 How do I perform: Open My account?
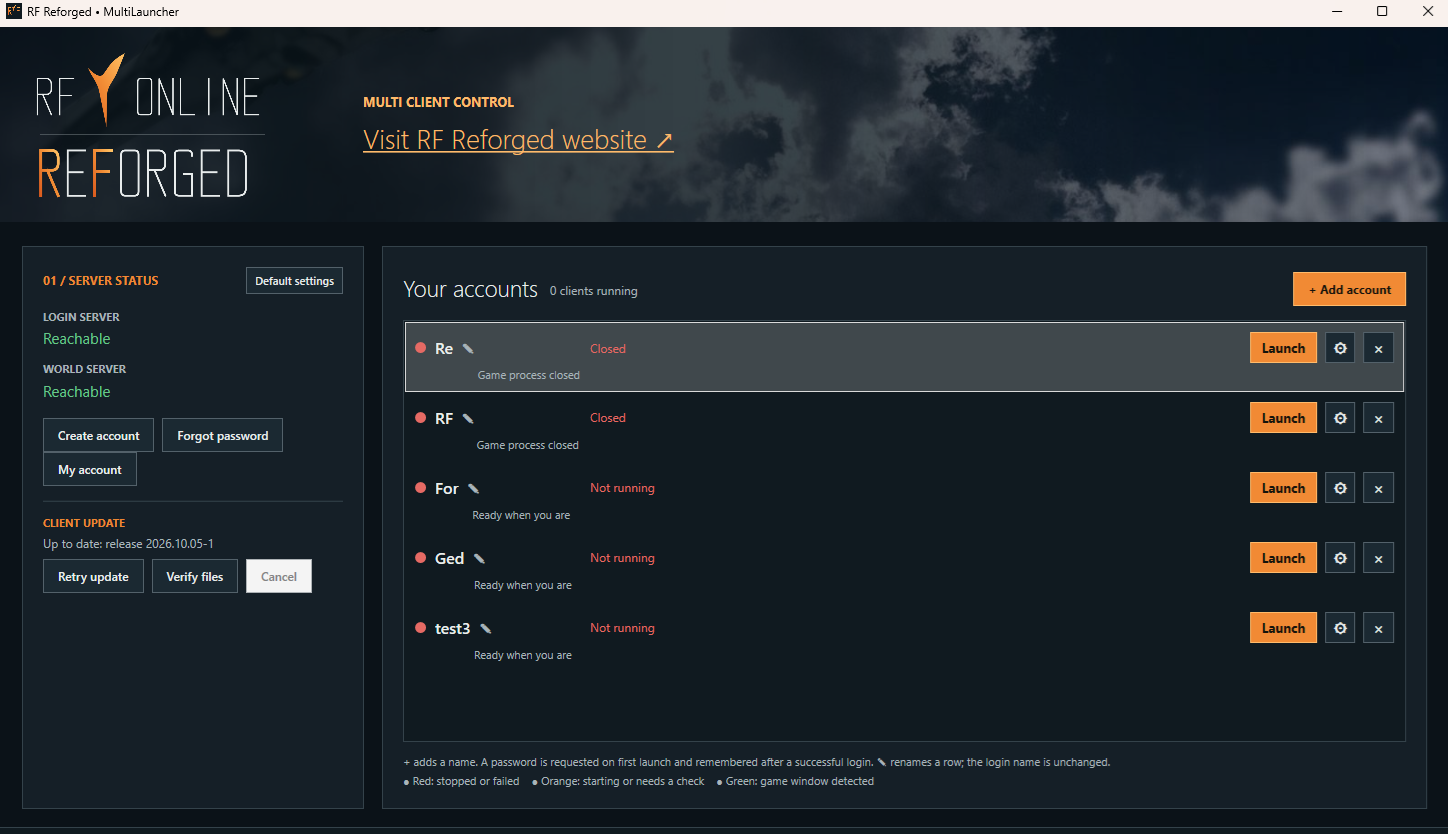point(90,469)
